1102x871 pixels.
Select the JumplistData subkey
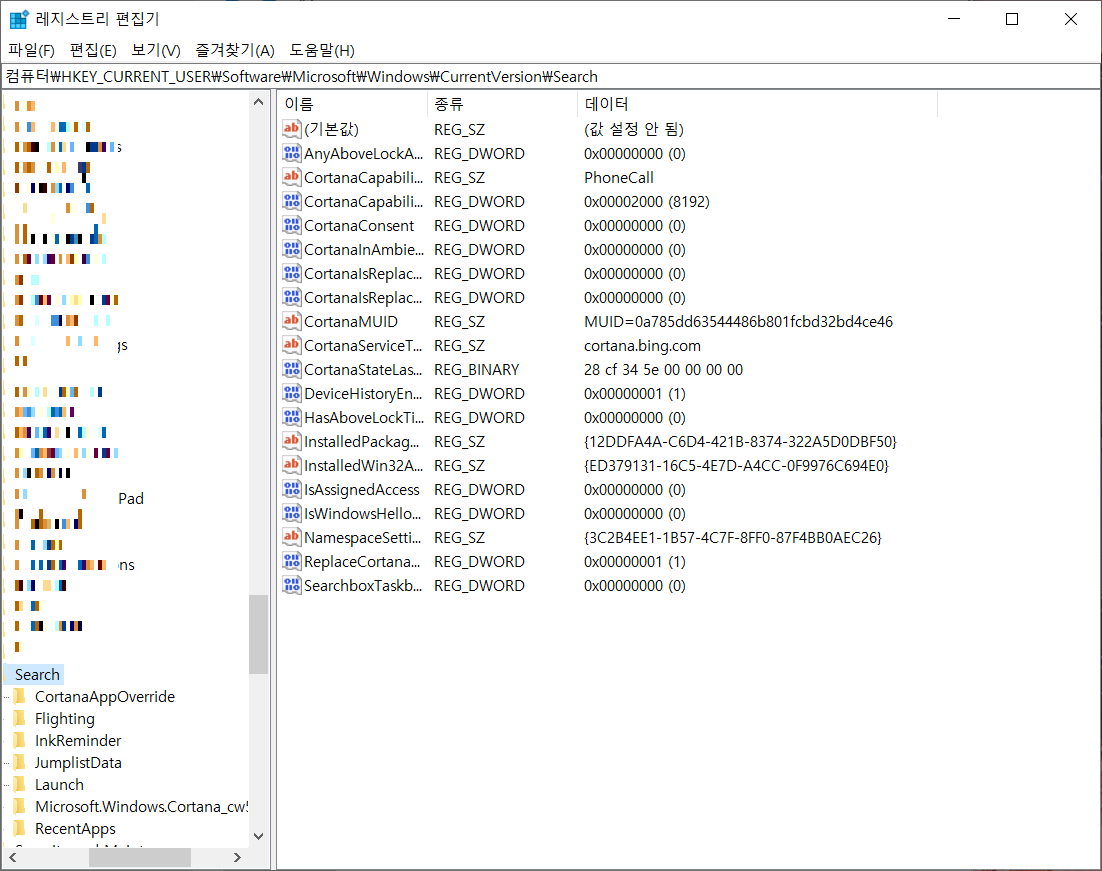78,762
